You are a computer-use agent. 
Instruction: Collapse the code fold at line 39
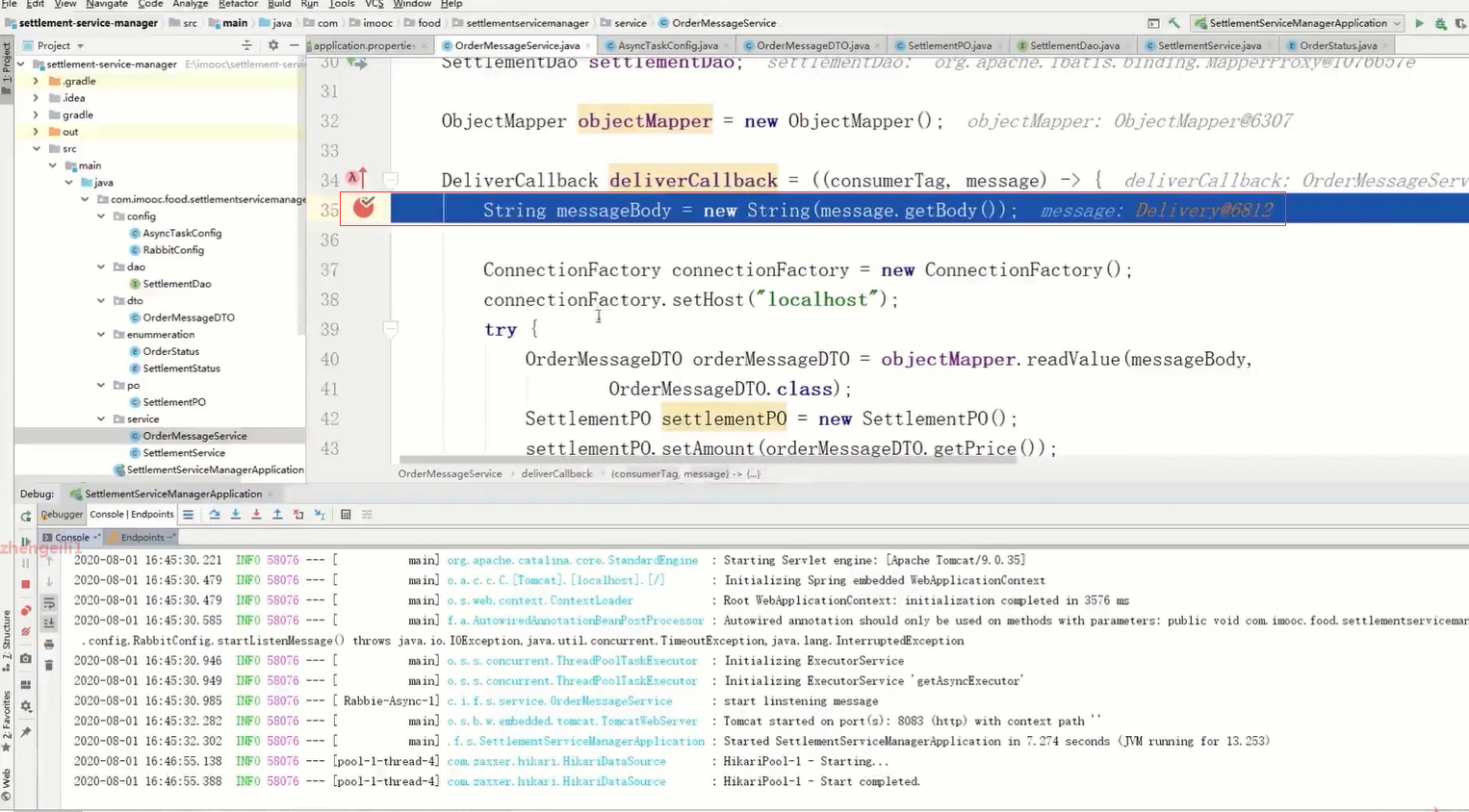pyautogui.click(x=391, y=329)
